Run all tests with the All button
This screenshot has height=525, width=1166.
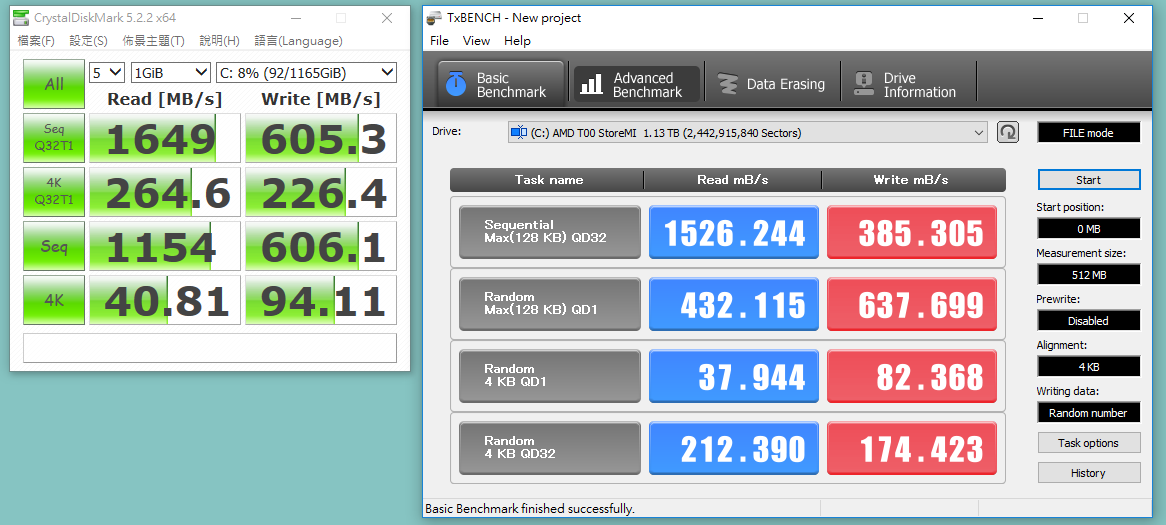tap(54, 84)
